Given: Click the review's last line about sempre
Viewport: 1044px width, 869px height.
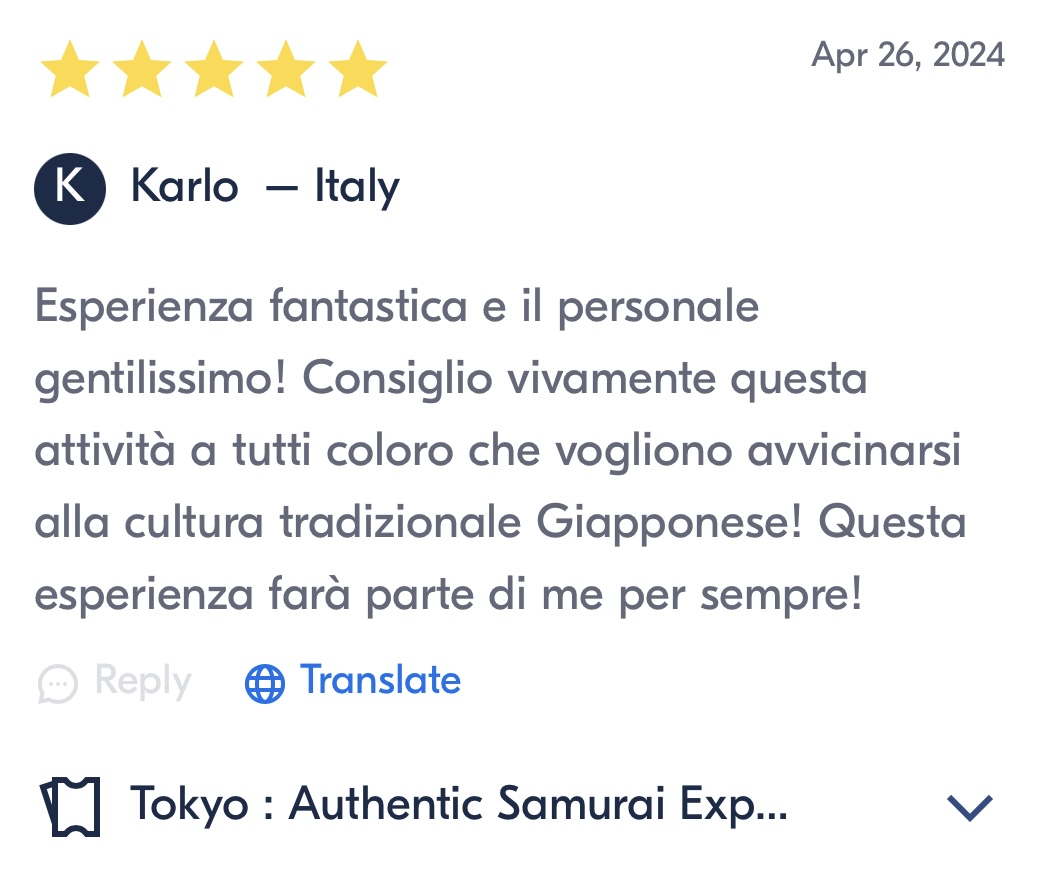Looking at the screenshot, I should point(449,595).
